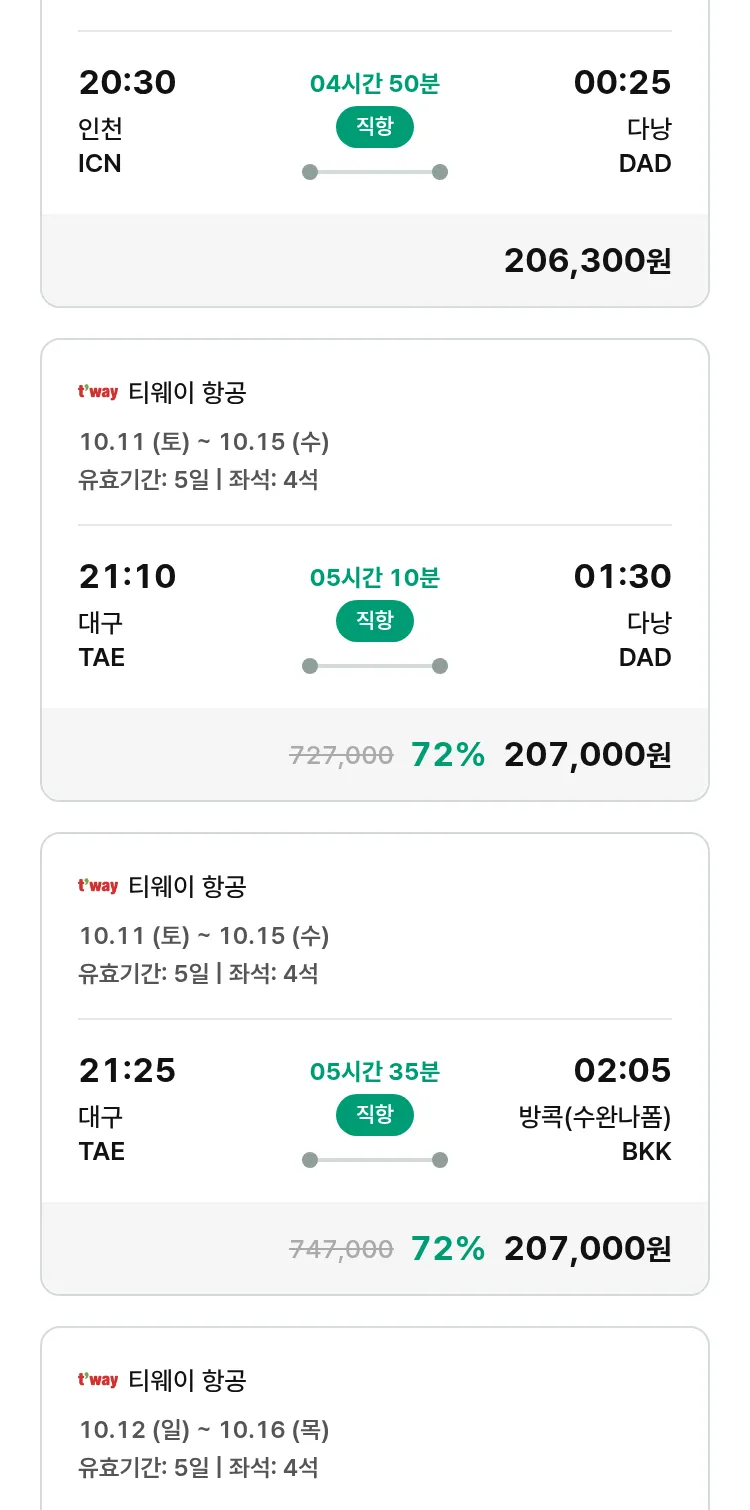This screenshot has width=750, height=1510.
Task: Tap the 00:25 arrival time at 다낭
Action: (x=622, y=83)
